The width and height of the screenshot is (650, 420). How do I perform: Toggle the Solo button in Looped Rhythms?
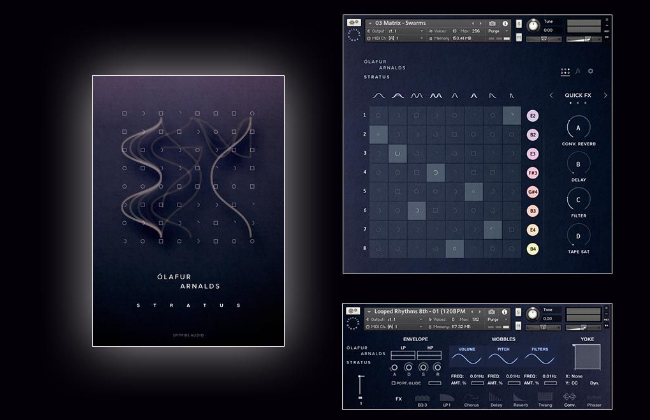point(518,312)
